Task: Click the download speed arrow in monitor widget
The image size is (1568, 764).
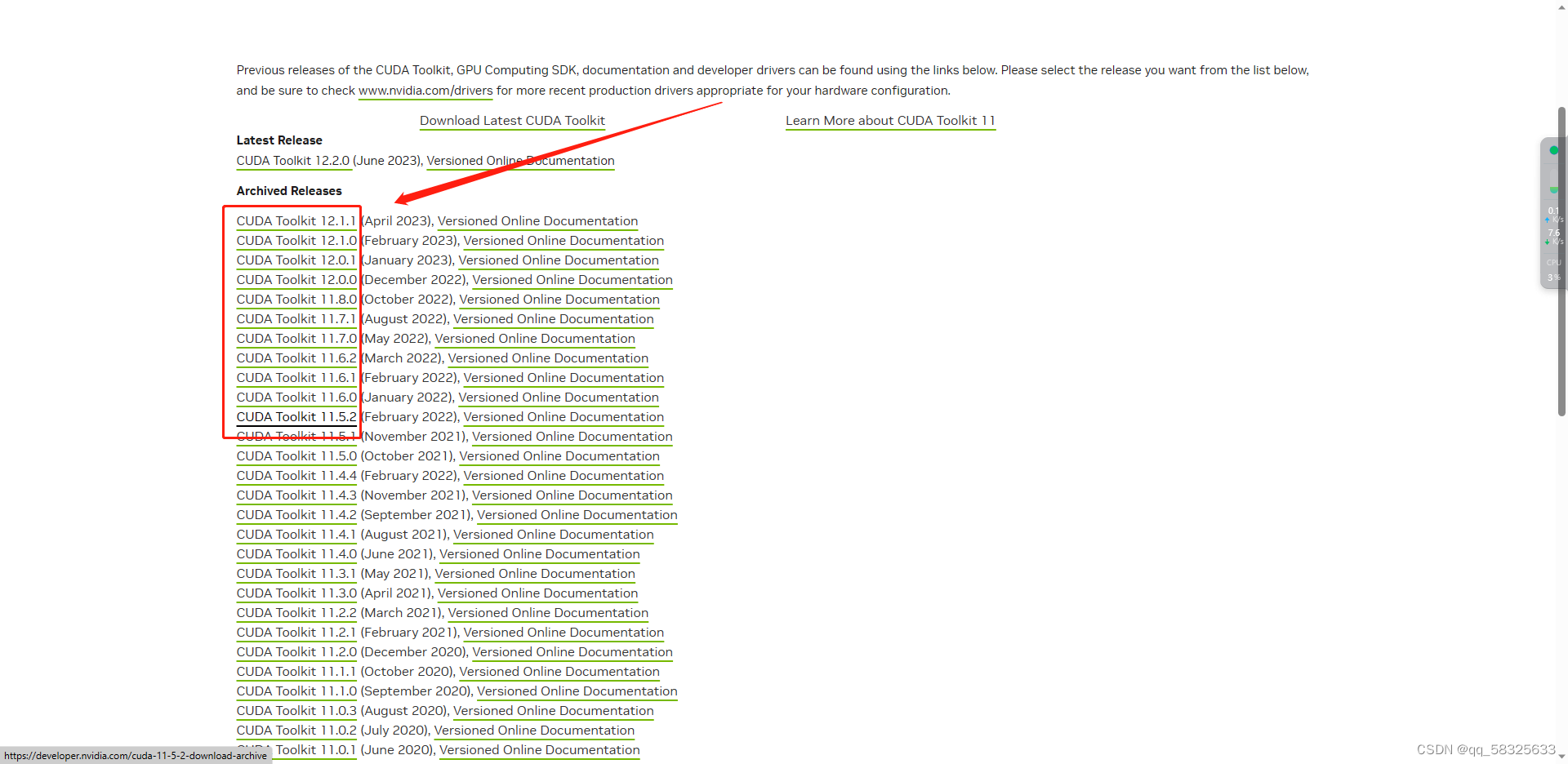Action: pos(1547,242)
